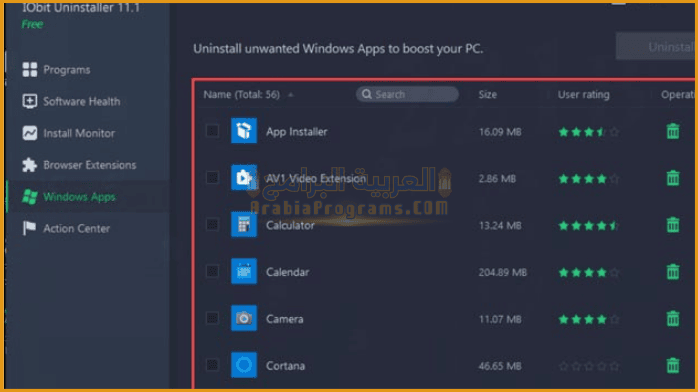Select the Camera row name text
Viewport: 698px width, 392px height.
coord(284,319)
